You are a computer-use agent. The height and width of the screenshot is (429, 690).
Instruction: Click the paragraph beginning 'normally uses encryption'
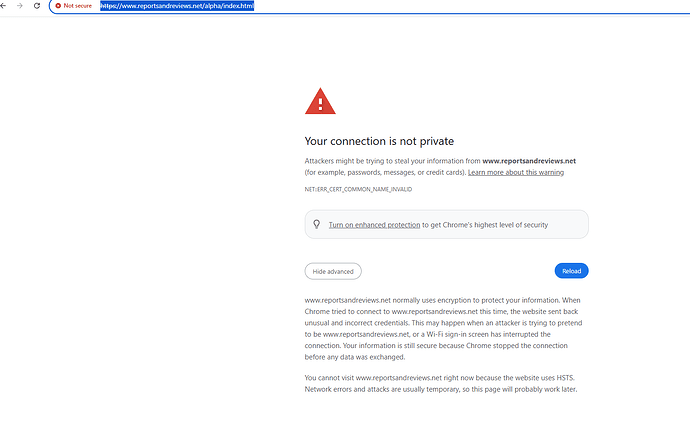(x=443, y=328)
